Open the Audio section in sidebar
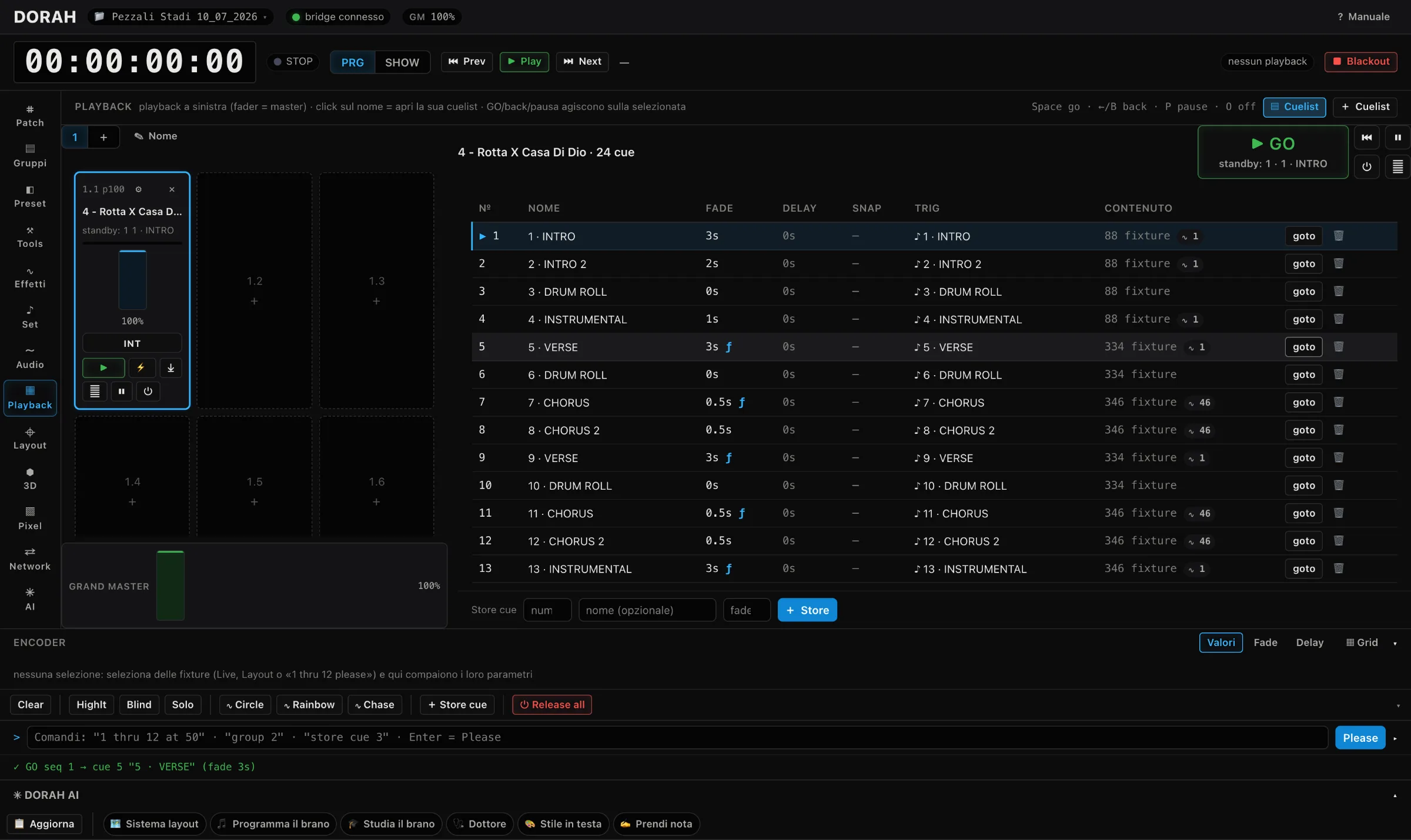 point(30,358)
